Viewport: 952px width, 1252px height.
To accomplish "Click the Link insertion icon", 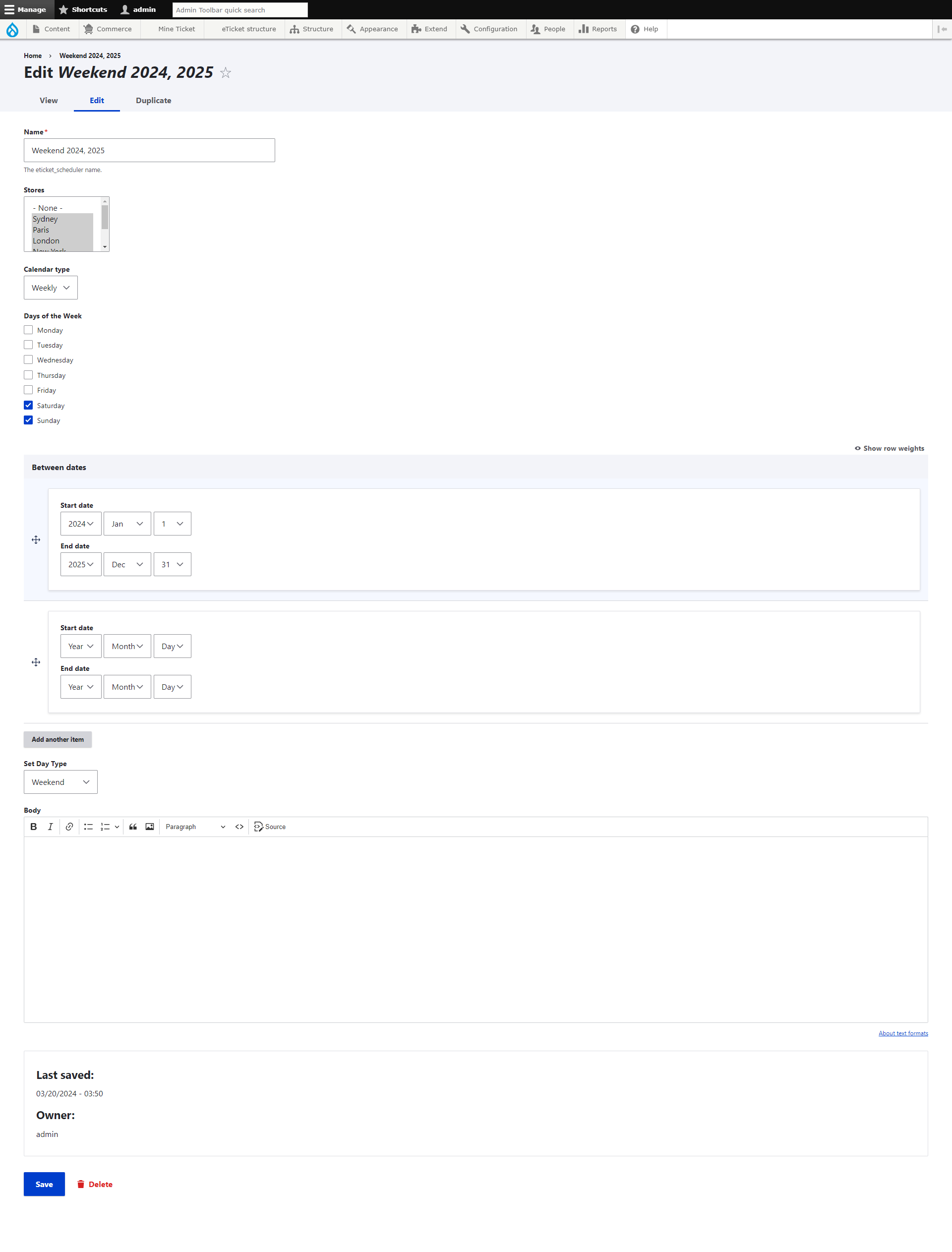I will point(70,827).
